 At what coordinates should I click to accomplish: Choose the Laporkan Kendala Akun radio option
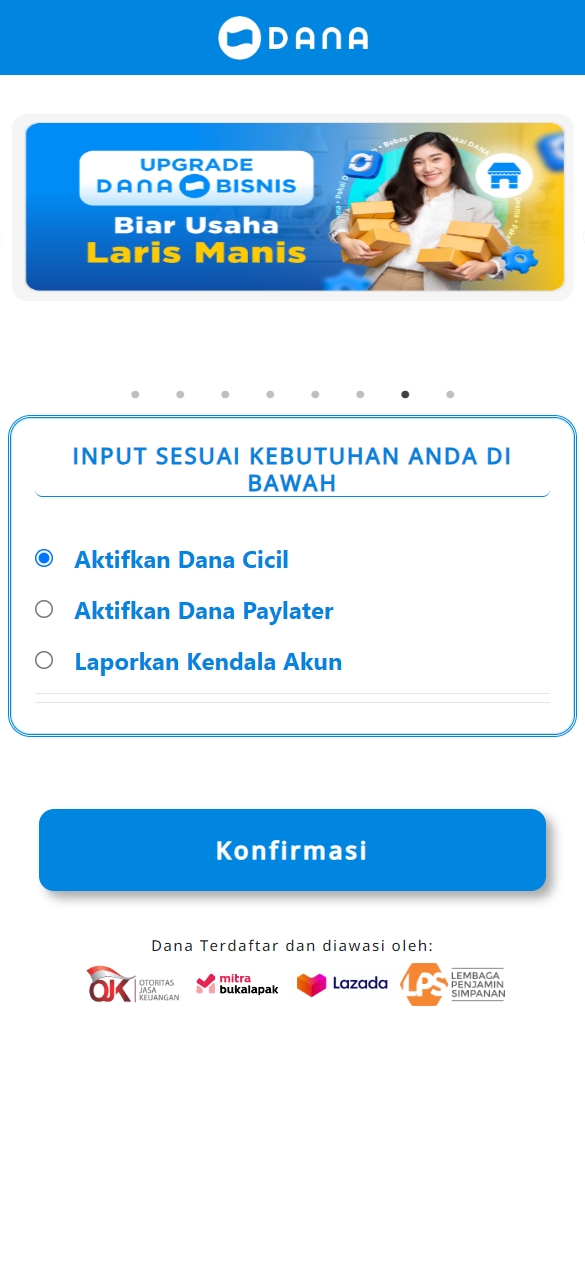(x=44, y=660)
